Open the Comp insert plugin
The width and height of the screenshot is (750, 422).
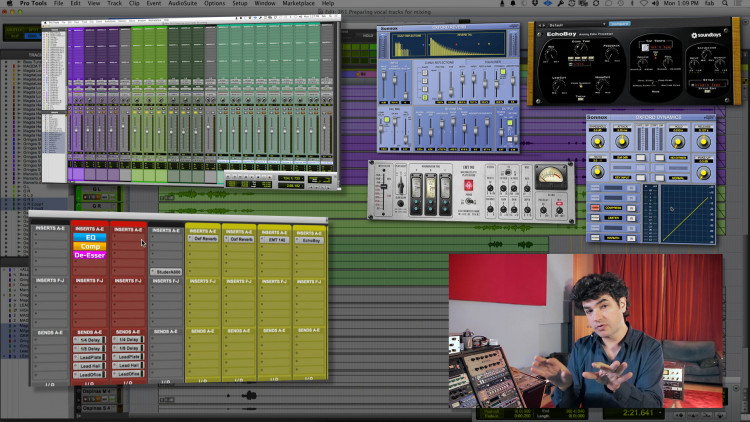click(x=90, y=246)
